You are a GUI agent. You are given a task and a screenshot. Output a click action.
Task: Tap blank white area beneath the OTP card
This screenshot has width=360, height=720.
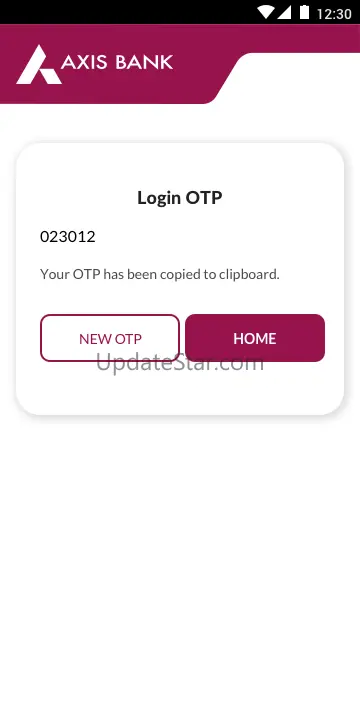[x=180, y=565]
